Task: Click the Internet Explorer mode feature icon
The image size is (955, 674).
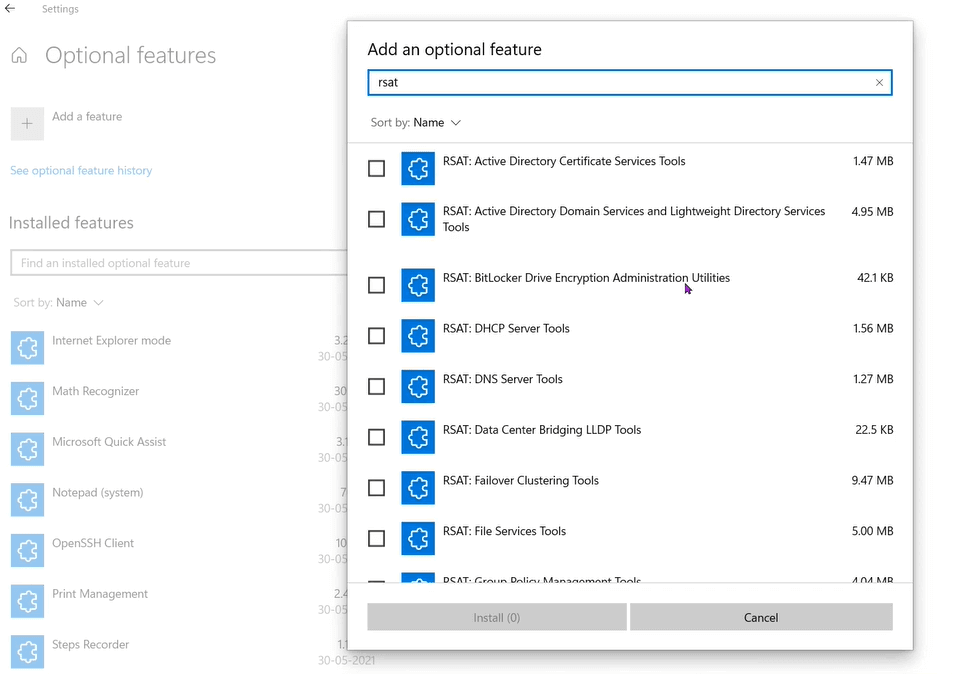Action: pos(27,348)
